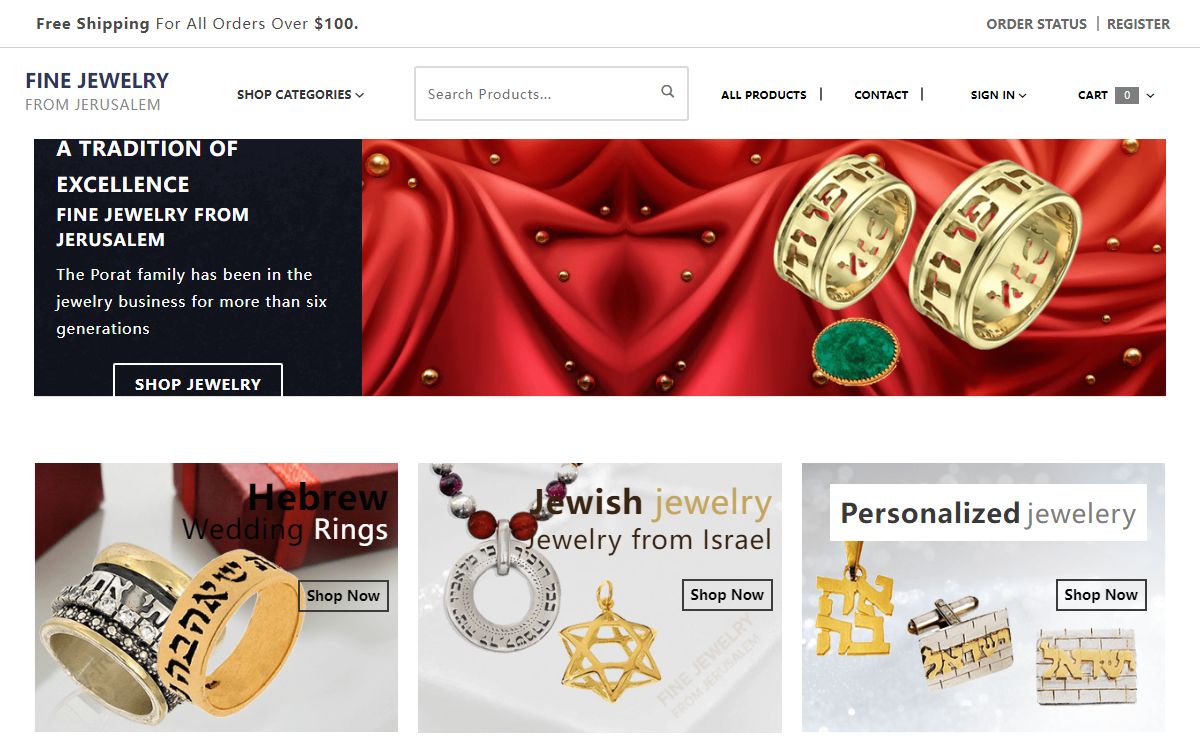This screenshot has width=1200, height=740.
Task: Click Shop Now on Jewish jewelry banner
Action: point(727,594)
